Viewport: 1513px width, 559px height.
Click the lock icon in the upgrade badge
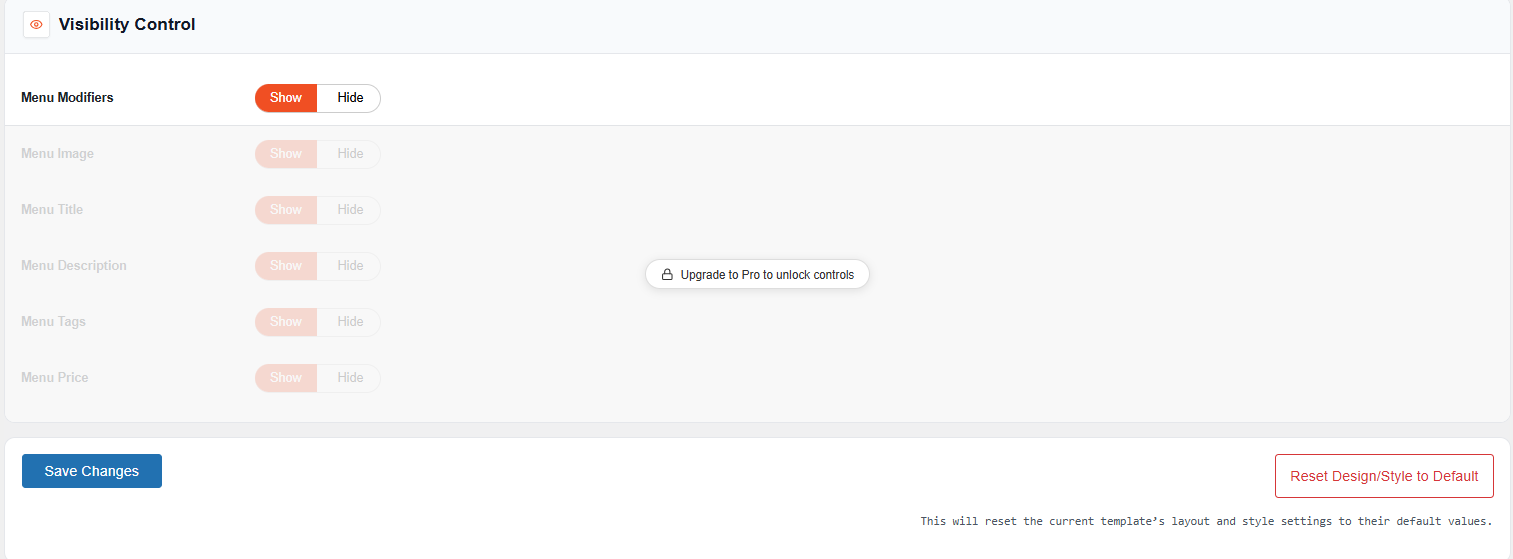click(x=667, y=274)
